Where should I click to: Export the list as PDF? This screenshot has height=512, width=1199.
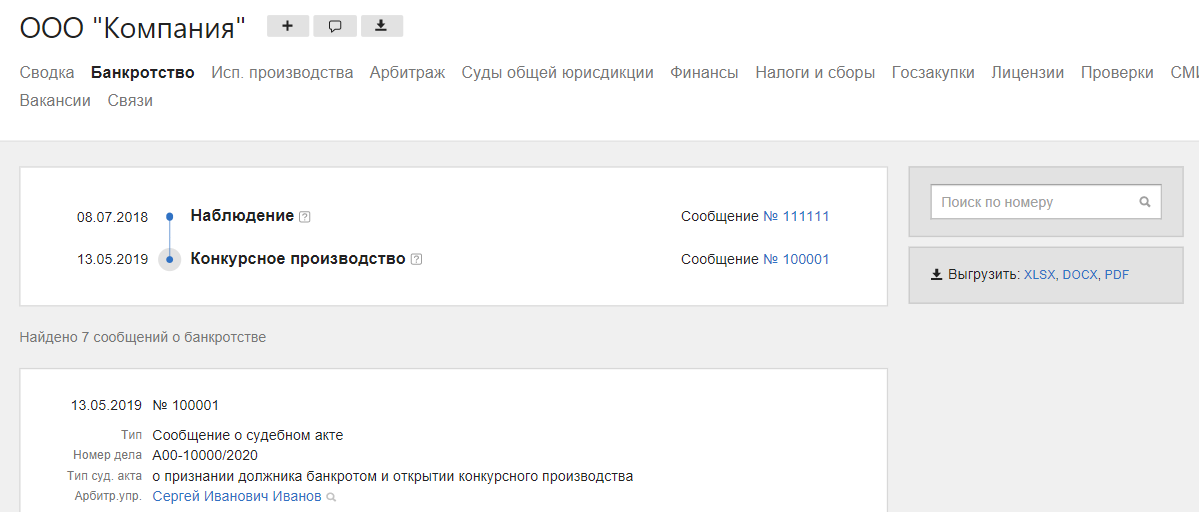point(1117,274)
